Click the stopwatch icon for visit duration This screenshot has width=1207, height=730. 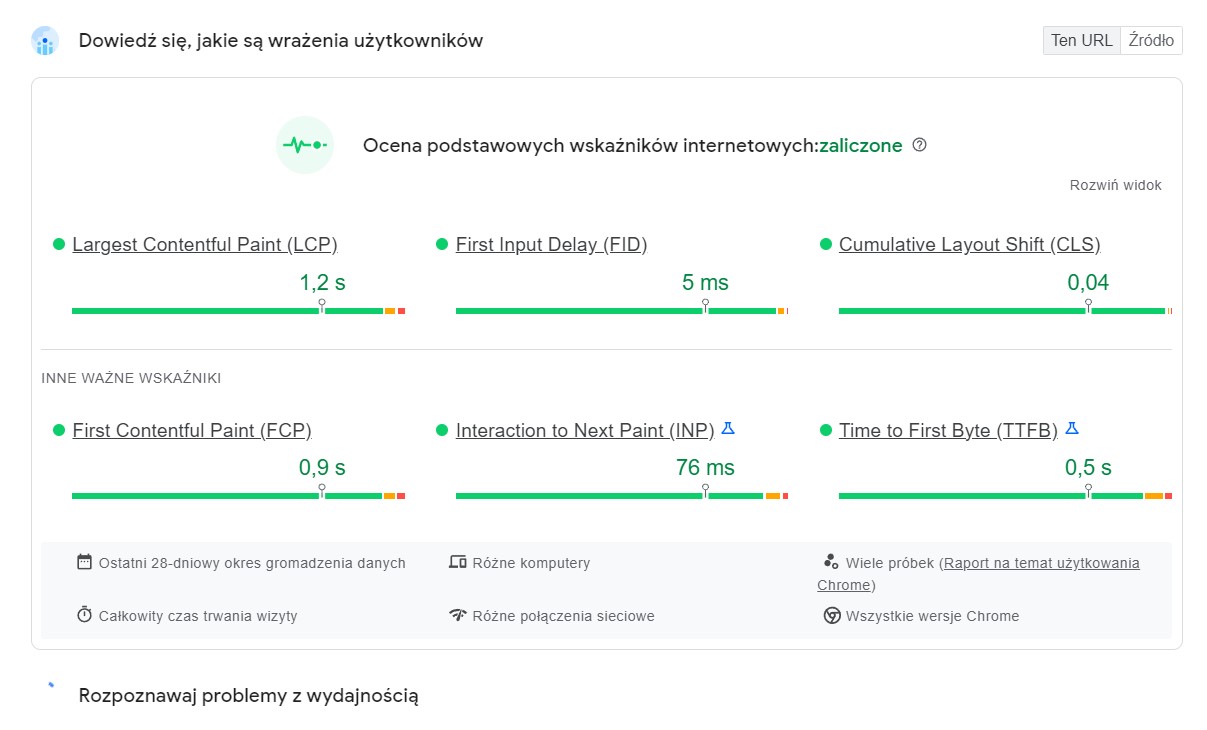point(84,615)
